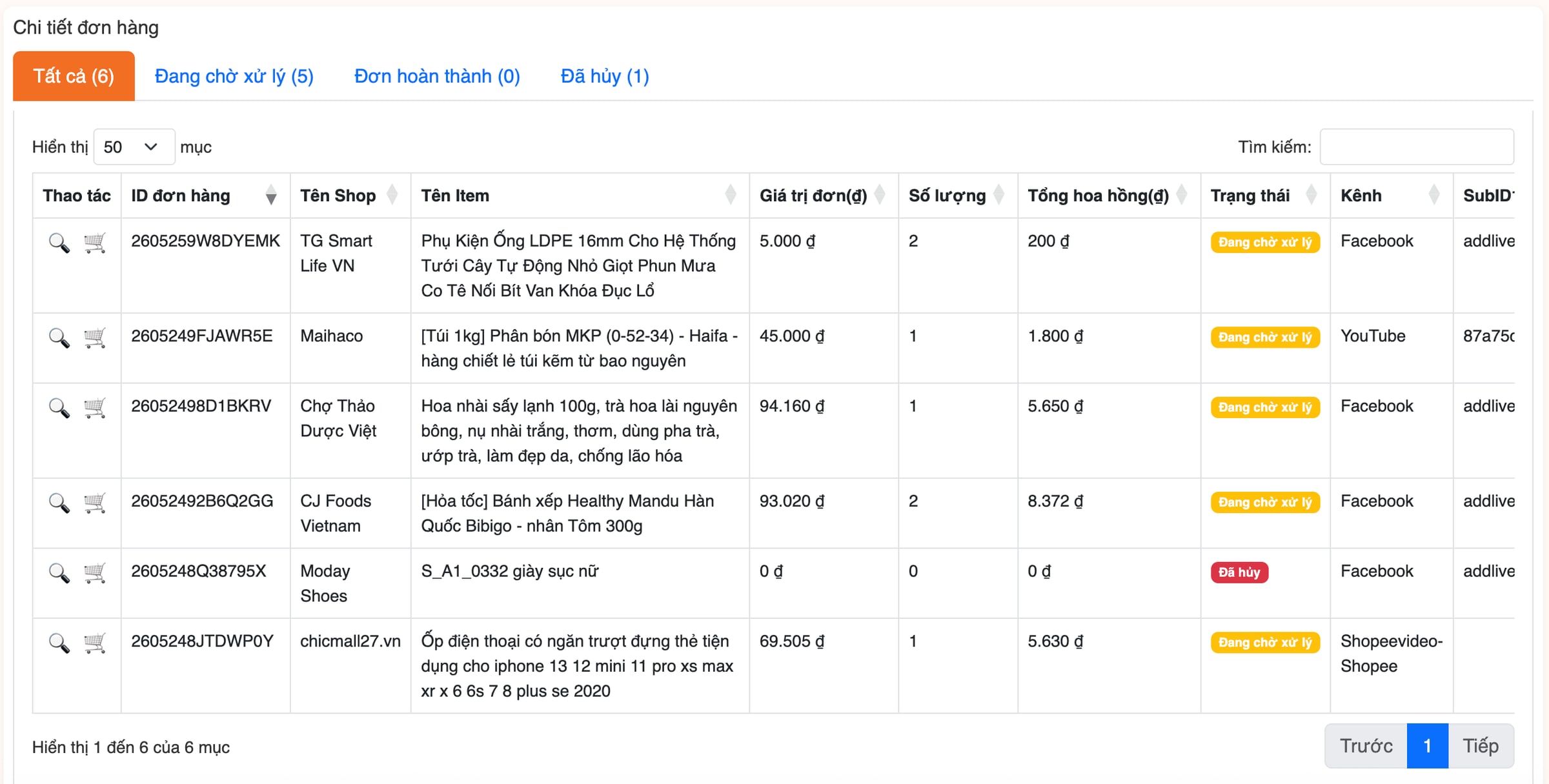Click magnifier icon for order 2605248JTDWP0Y
1549x784 pixels.
(59, 643)
